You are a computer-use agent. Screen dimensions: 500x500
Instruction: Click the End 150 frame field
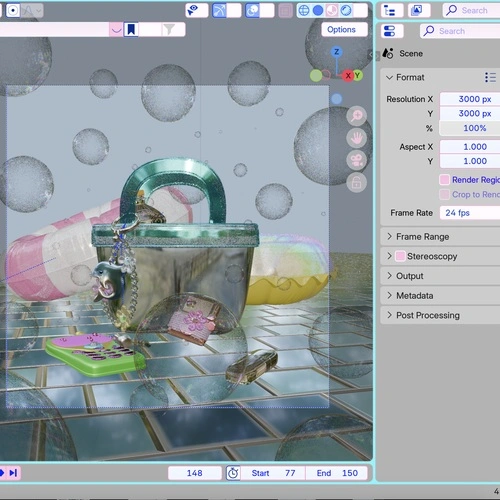(x=337, y=473)
